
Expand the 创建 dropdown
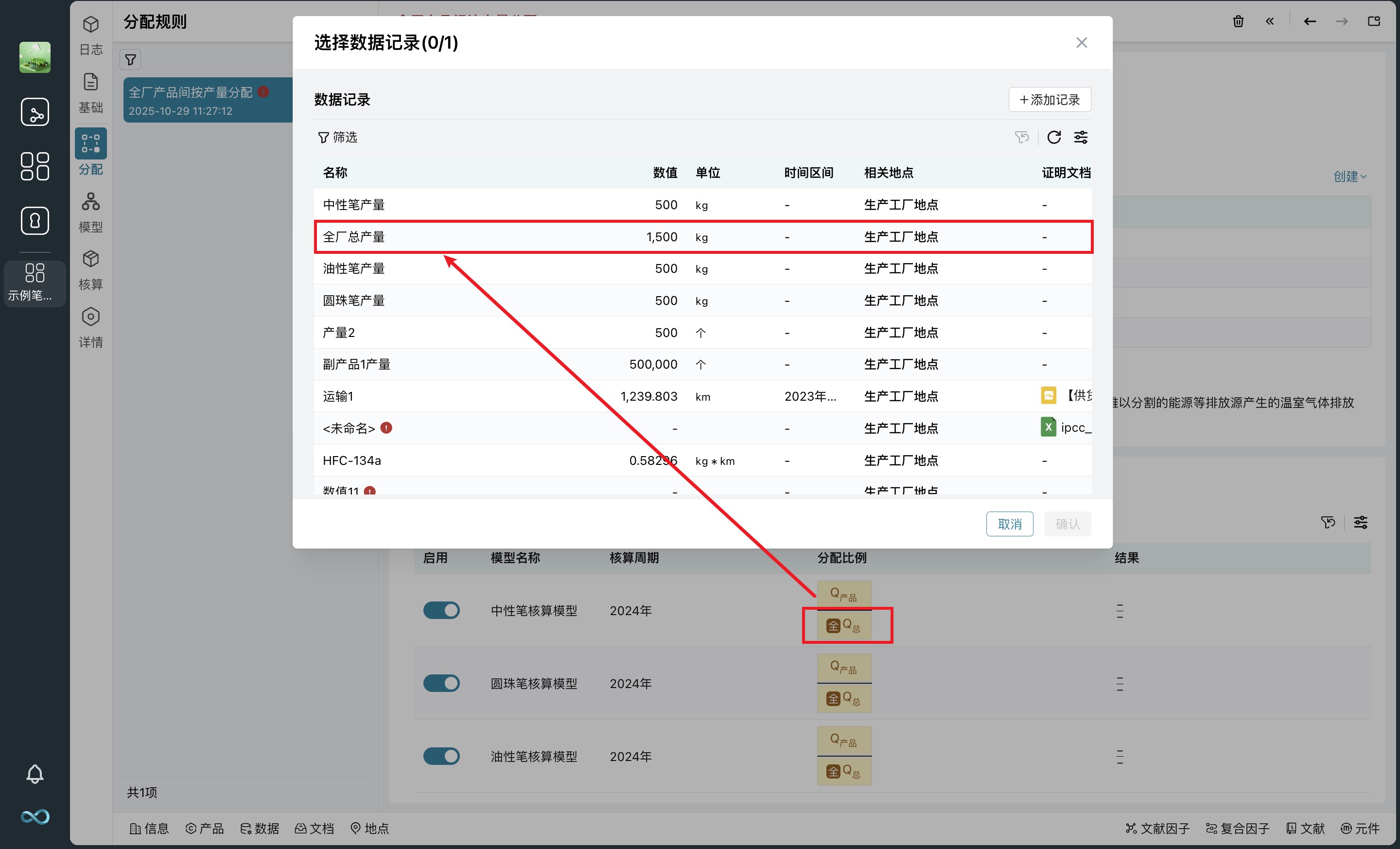point(1349,177)
